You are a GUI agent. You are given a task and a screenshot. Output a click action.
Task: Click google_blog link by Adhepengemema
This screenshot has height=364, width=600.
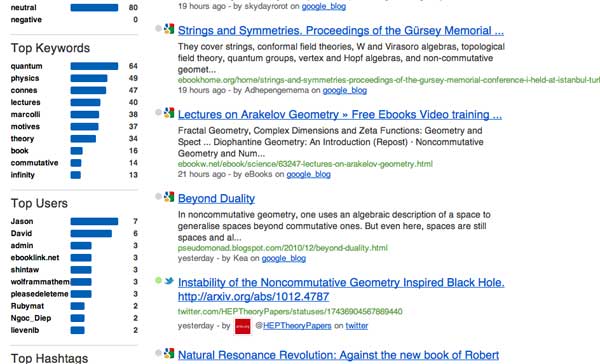344,90
